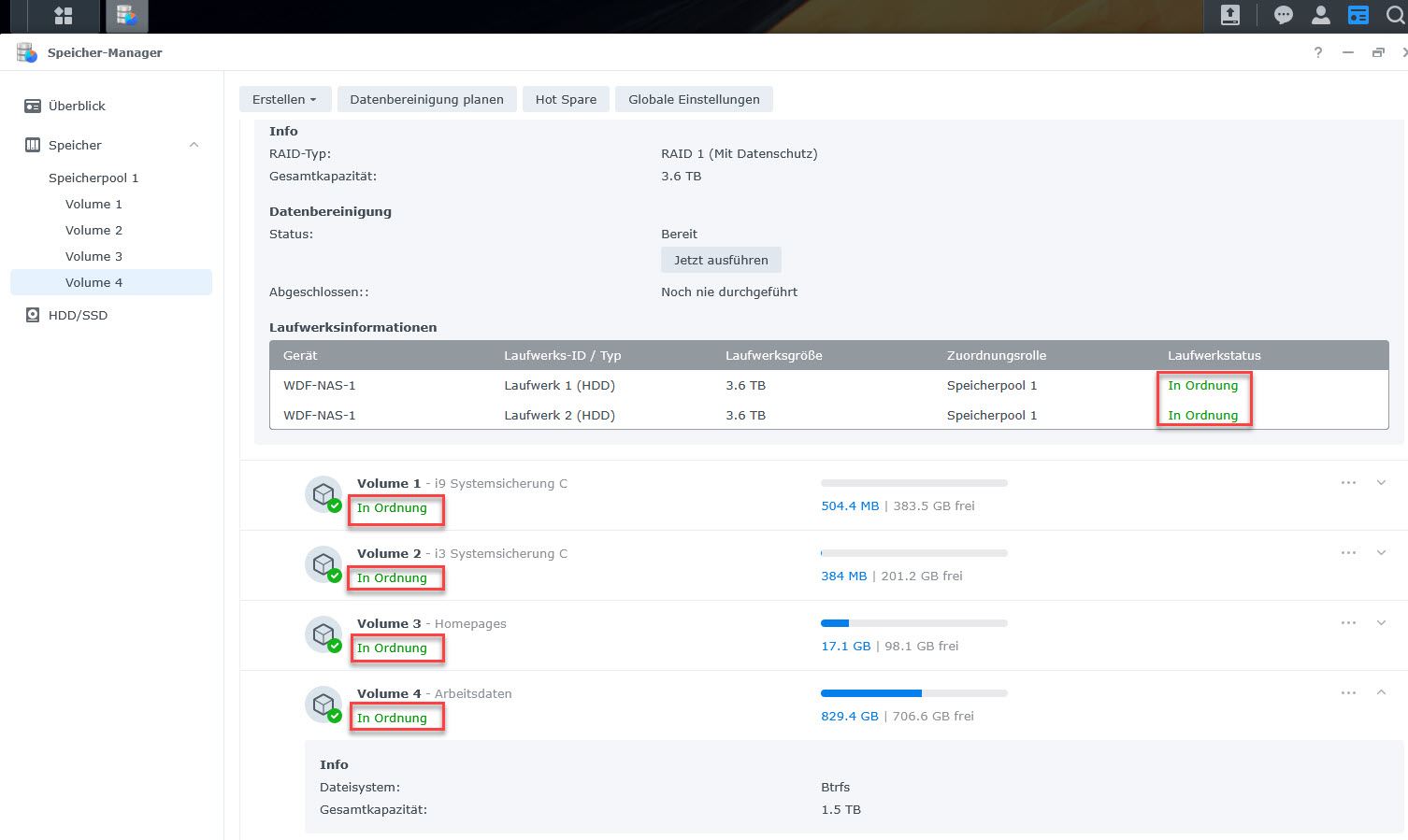The width and height of the screenshot is (1408, 840).
Task: Click the Storage Manager taskbar icon
Action: coord(126,16)
